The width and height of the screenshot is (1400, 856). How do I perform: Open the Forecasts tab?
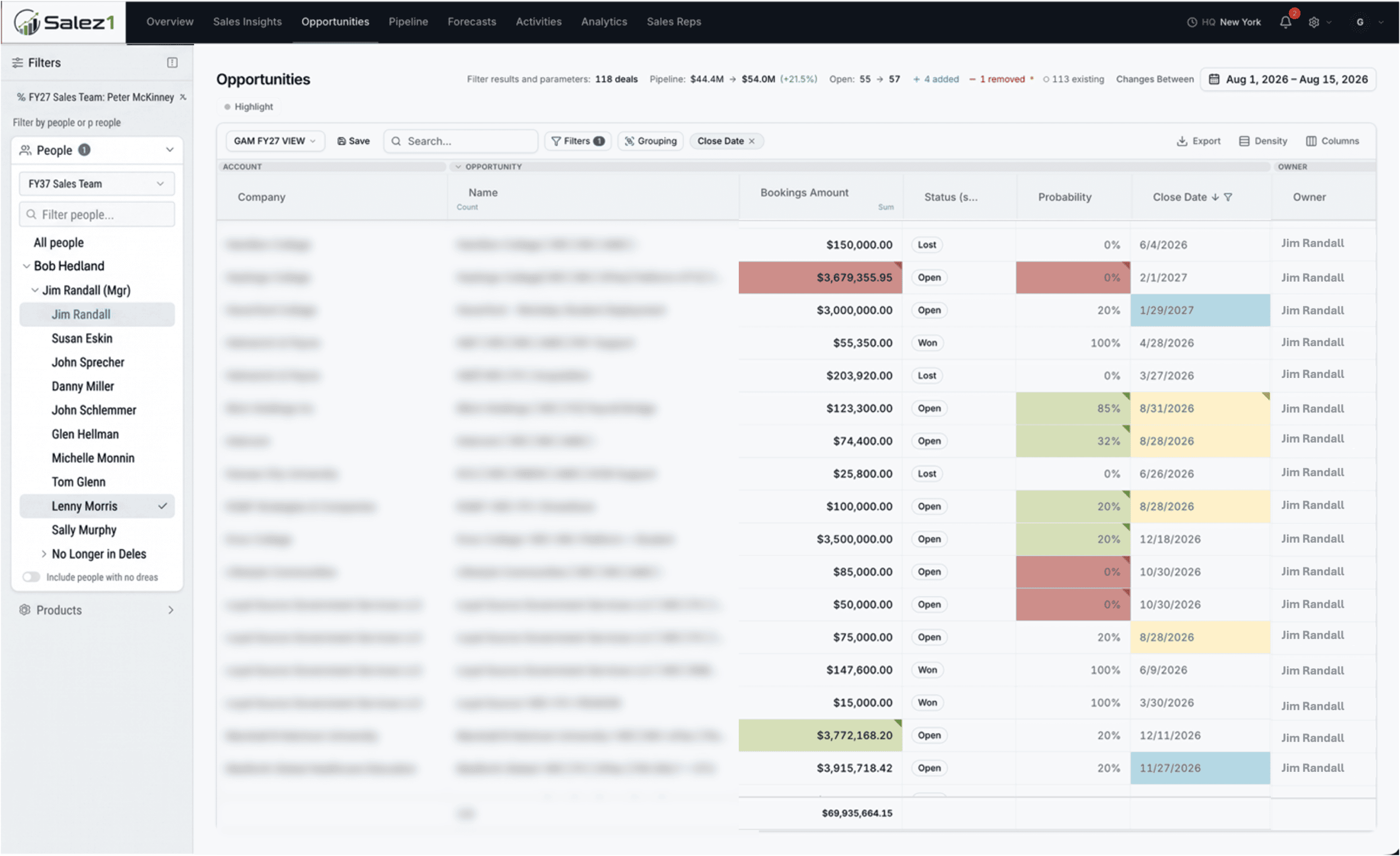coord(472,21)
